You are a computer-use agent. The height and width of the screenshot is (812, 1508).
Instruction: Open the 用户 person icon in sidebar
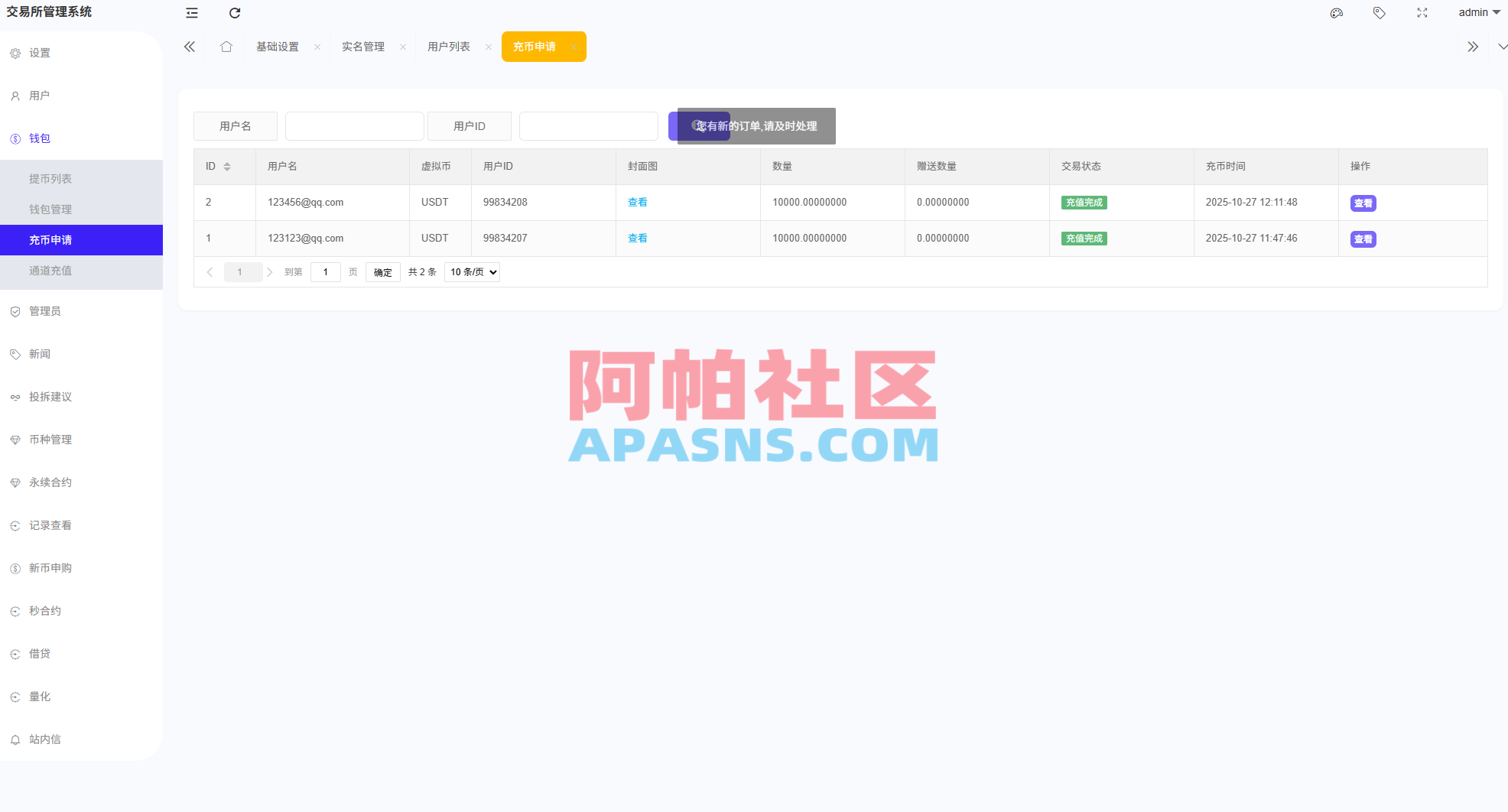(x=15, y=96)
